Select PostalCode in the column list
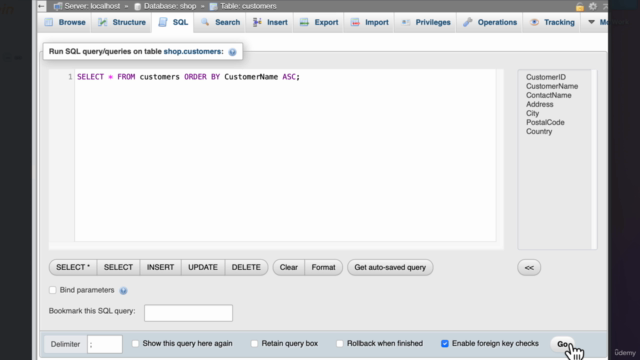The height and width of the screenshot is (360, 640). tap(545, 122)
